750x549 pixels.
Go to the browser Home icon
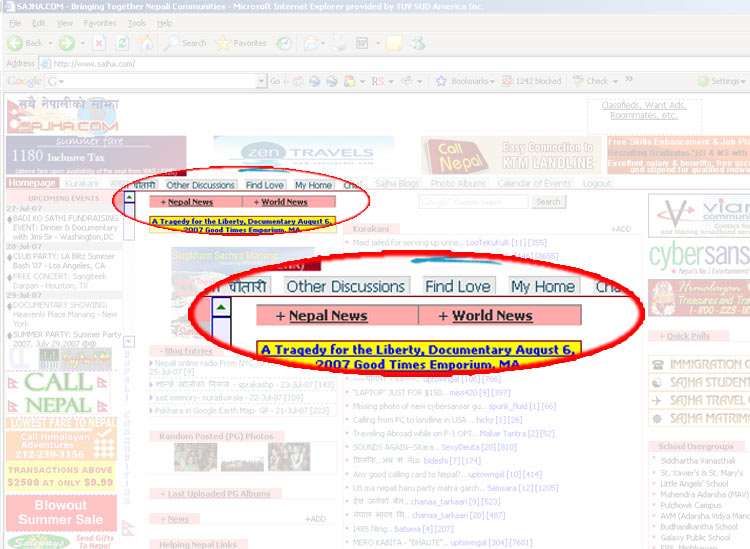click(145, 43)
